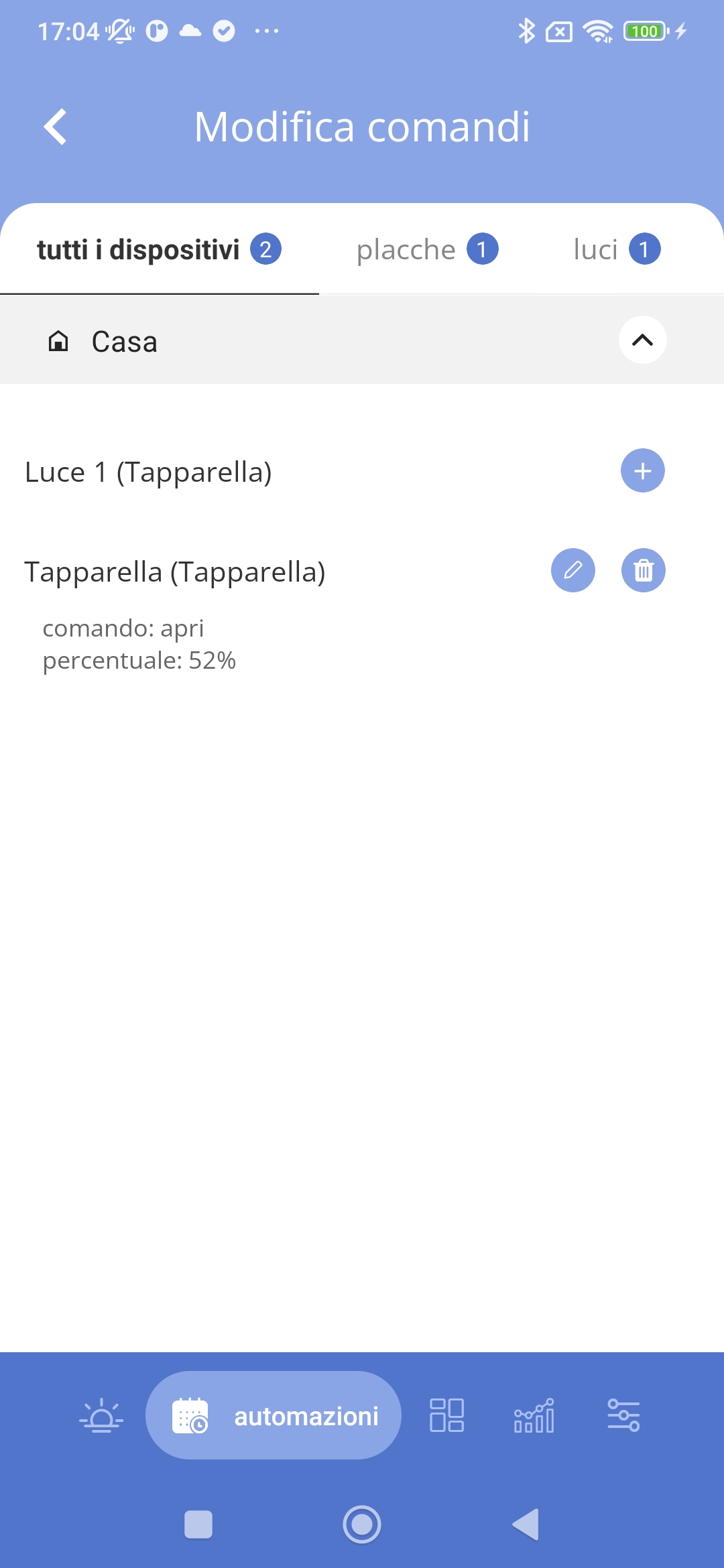Select the Luce 1 (Tapparella) row
Screen dimensions: 724x1568
362,472
